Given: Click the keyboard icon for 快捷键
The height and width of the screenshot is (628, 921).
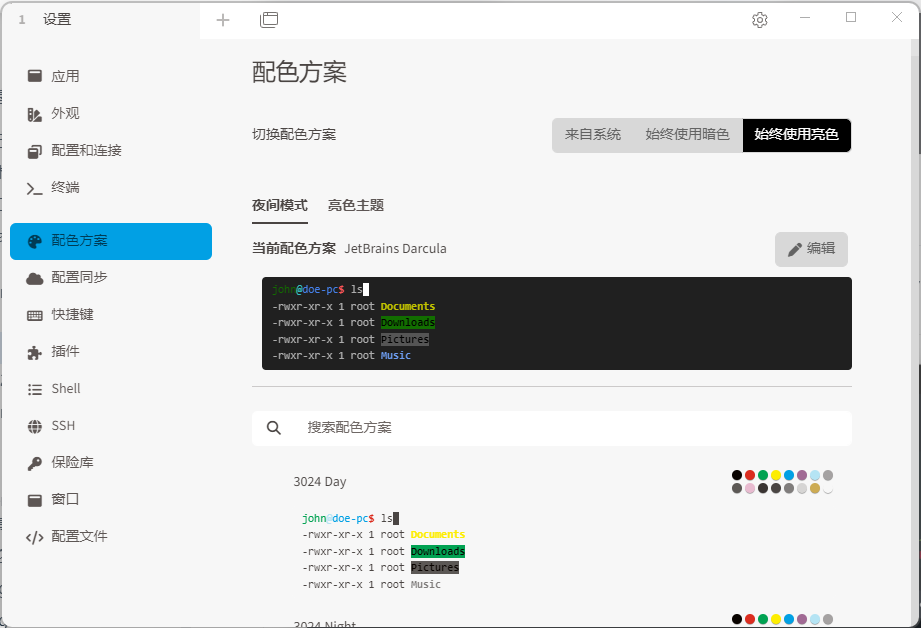Looking at the screenshot, I should click(35, 315).
